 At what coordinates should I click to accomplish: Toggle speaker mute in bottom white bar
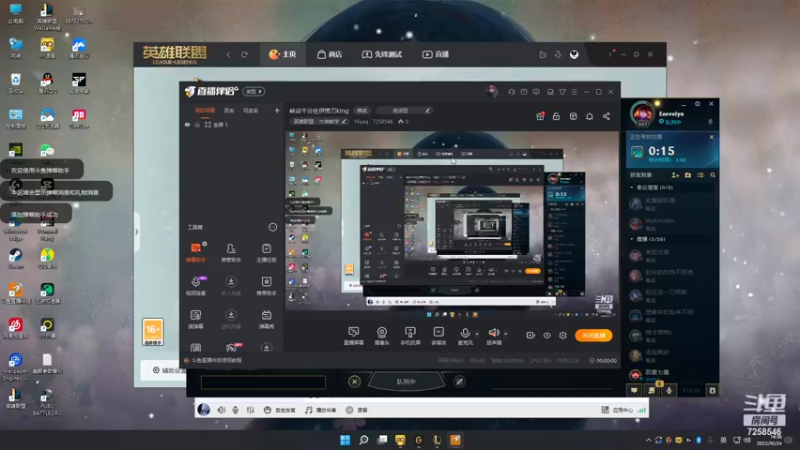(221, 410)
